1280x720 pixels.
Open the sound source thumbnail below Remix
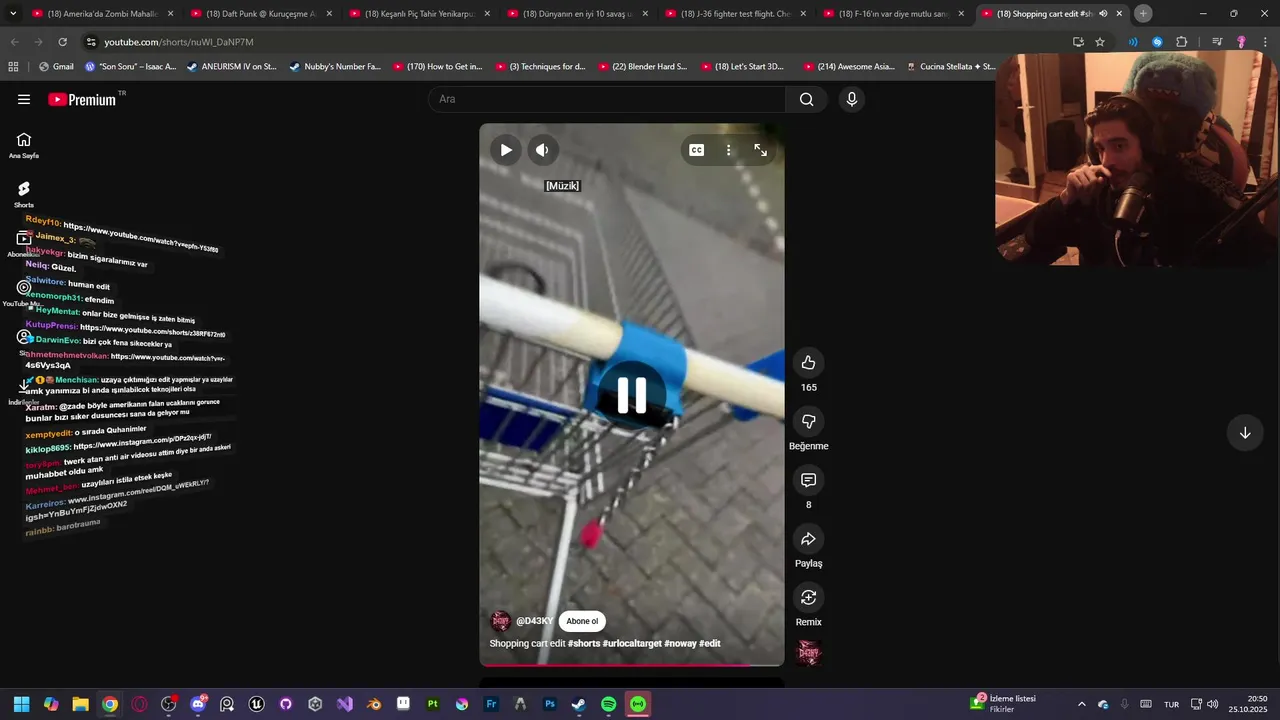[809, 654]
